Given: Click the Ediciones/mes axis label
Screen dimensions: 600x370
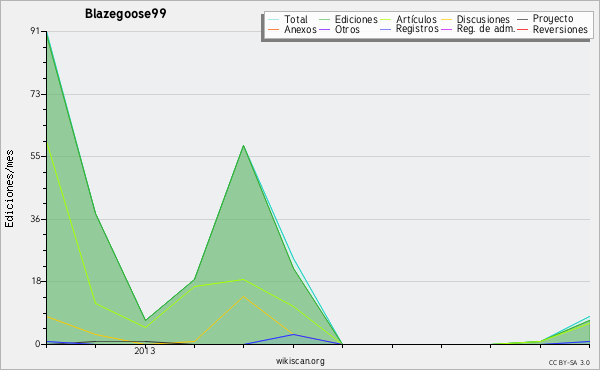Looking at the screenshot, I should (x=9, y=189).
